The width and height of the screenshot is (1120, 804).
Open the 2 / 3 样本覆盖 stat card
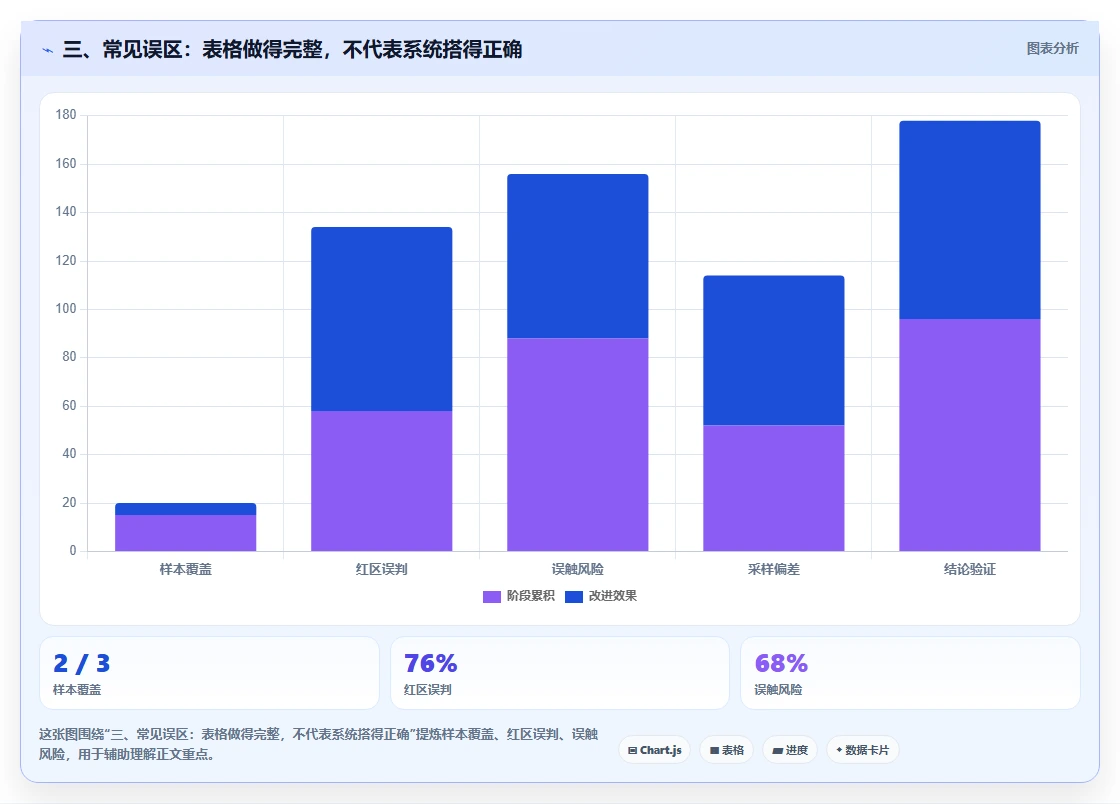tap(209, 673)
